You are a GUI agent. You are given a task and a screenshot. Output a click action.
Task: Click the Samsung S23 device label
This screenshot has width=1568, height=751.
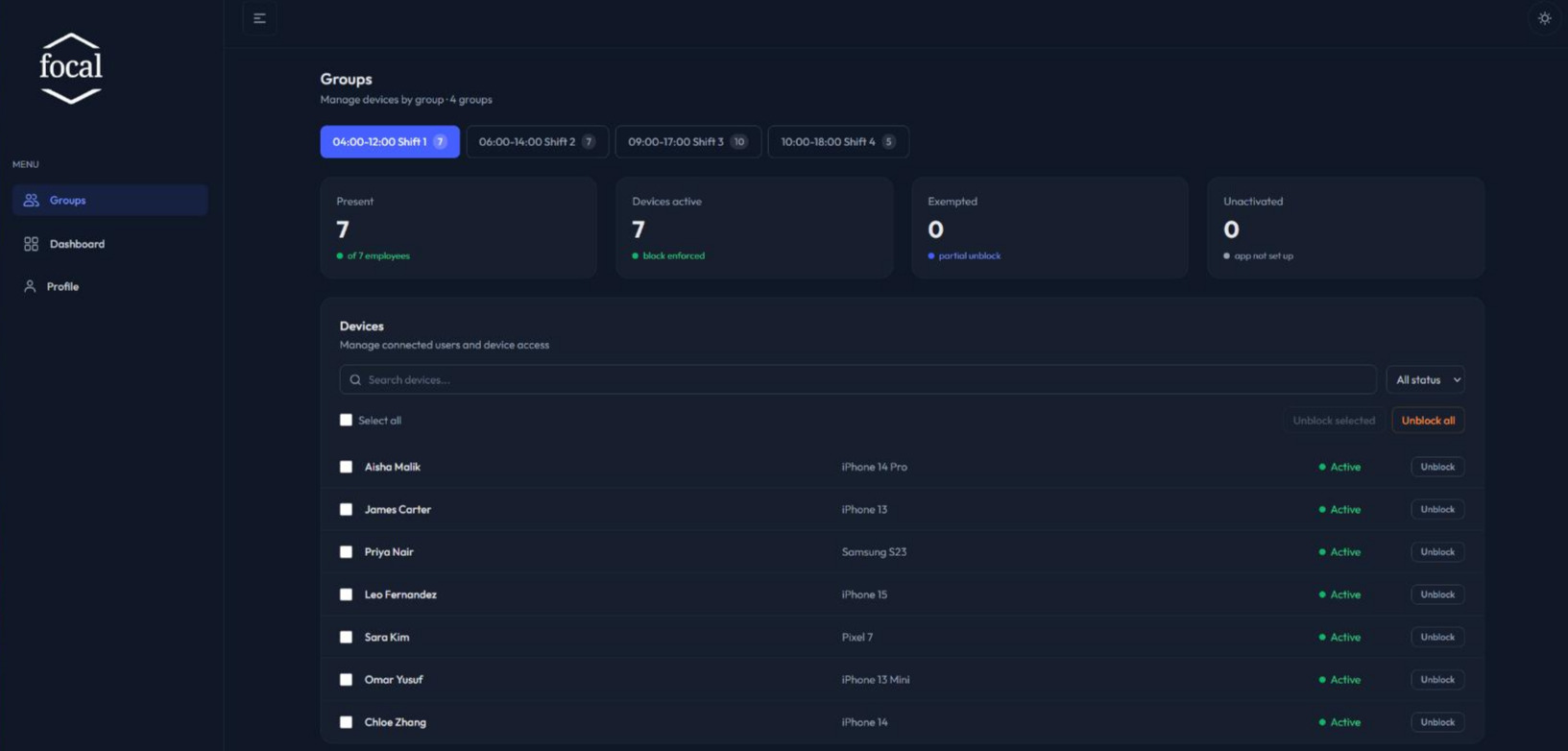(874, 552)
